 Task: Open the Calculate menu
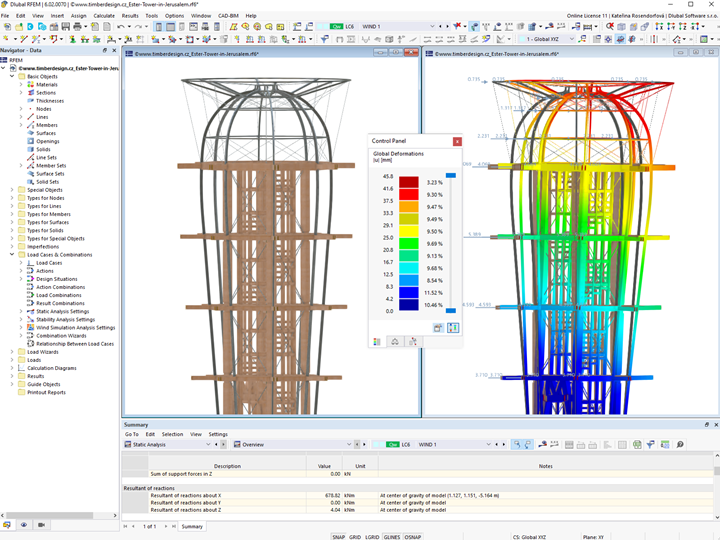pos(103,16)
